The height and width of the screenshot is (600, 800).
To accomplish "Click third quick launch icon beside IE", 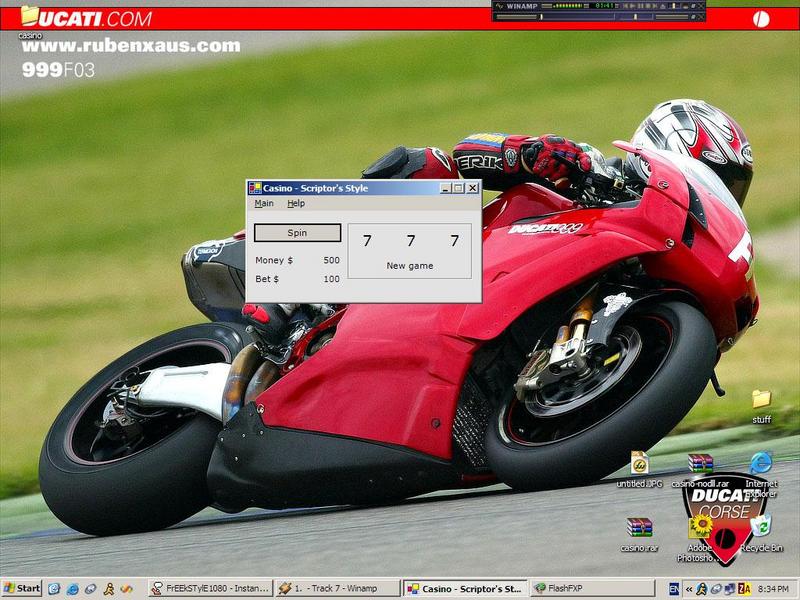I will (x=91, y=589).
